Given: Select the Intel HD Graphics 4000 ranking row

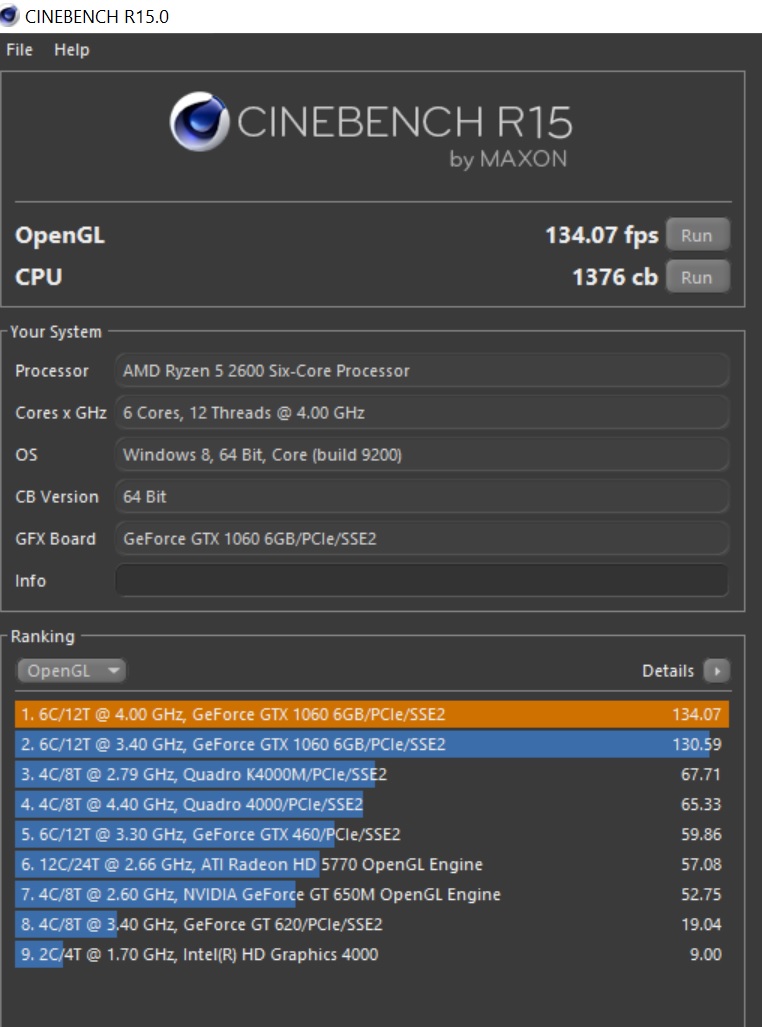Looking at the screenshot, I should click(371, 954).
